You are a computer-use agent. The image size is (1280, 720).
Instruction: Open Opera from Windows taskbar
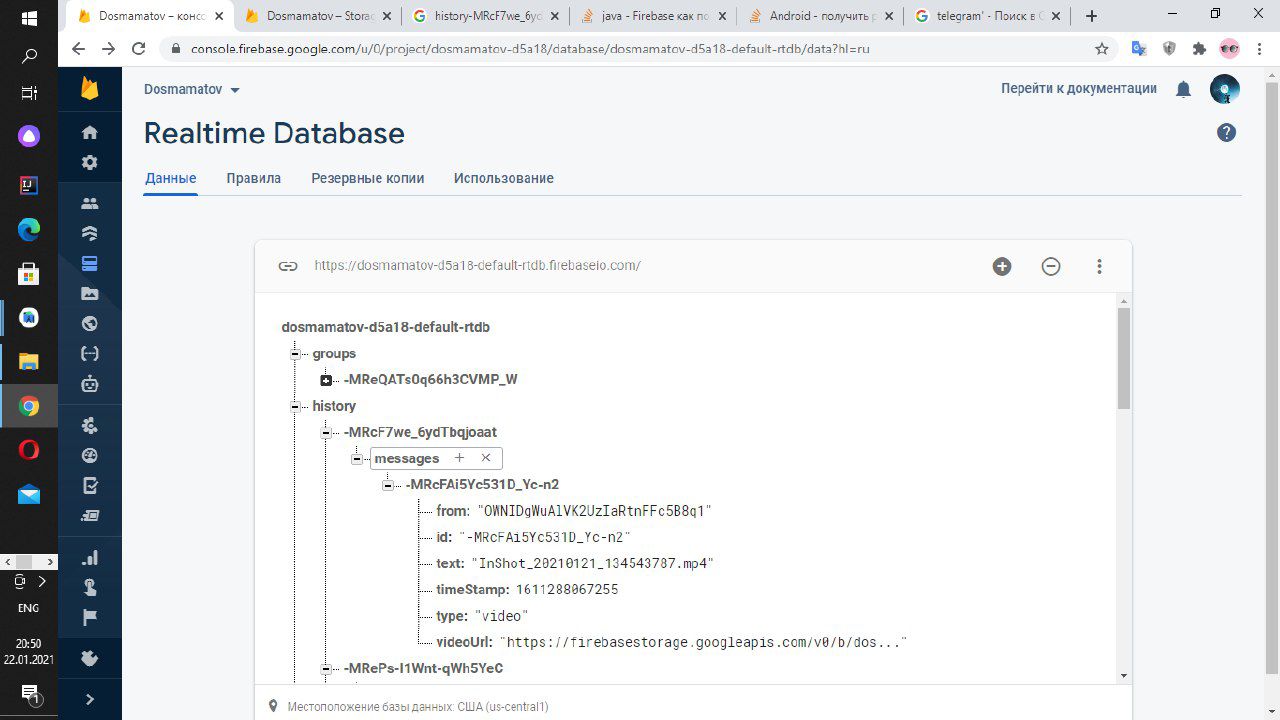29,450
